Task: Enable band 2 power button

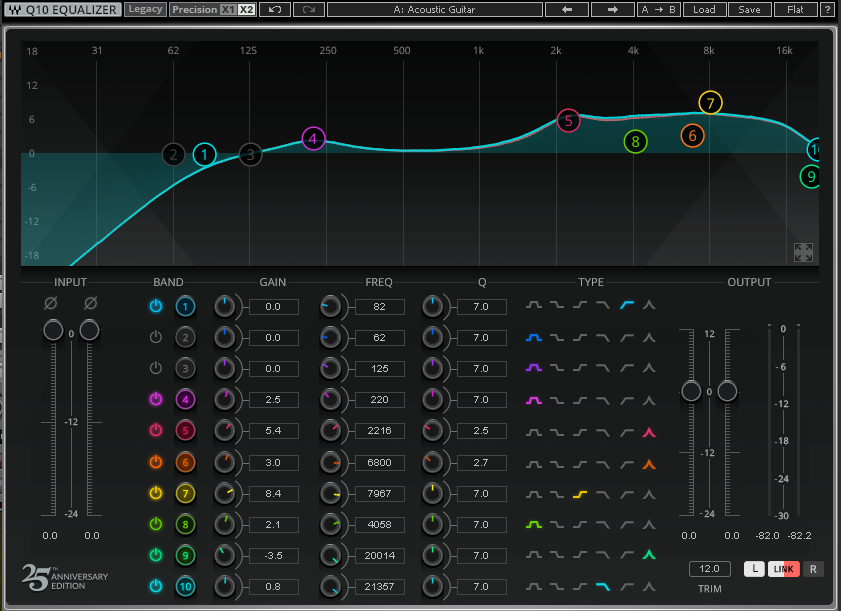Action: [156, 337]
